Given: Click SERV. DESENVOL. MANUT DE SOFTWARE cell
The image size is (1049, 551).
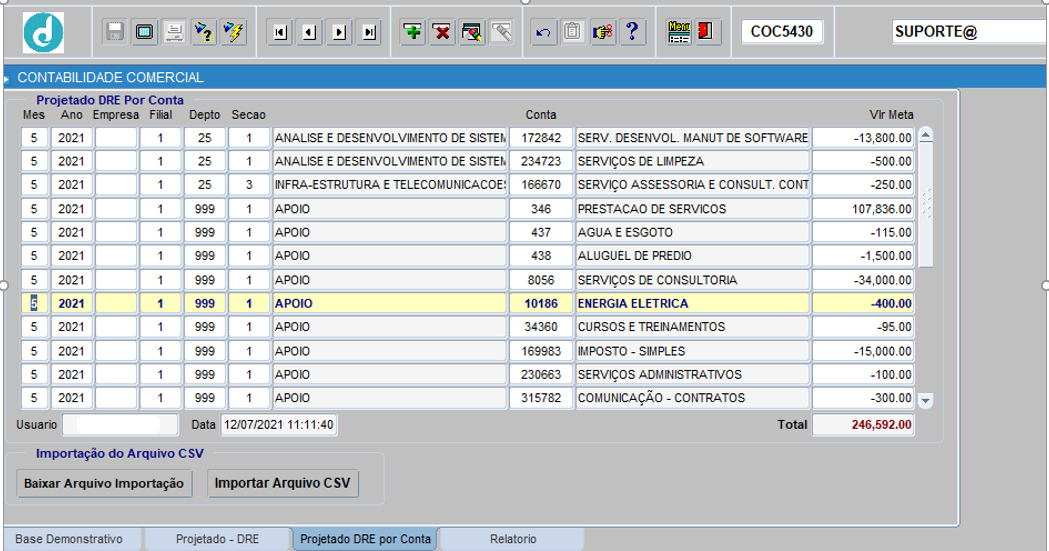Looking at the screenshot, I should tap(692, 138).
